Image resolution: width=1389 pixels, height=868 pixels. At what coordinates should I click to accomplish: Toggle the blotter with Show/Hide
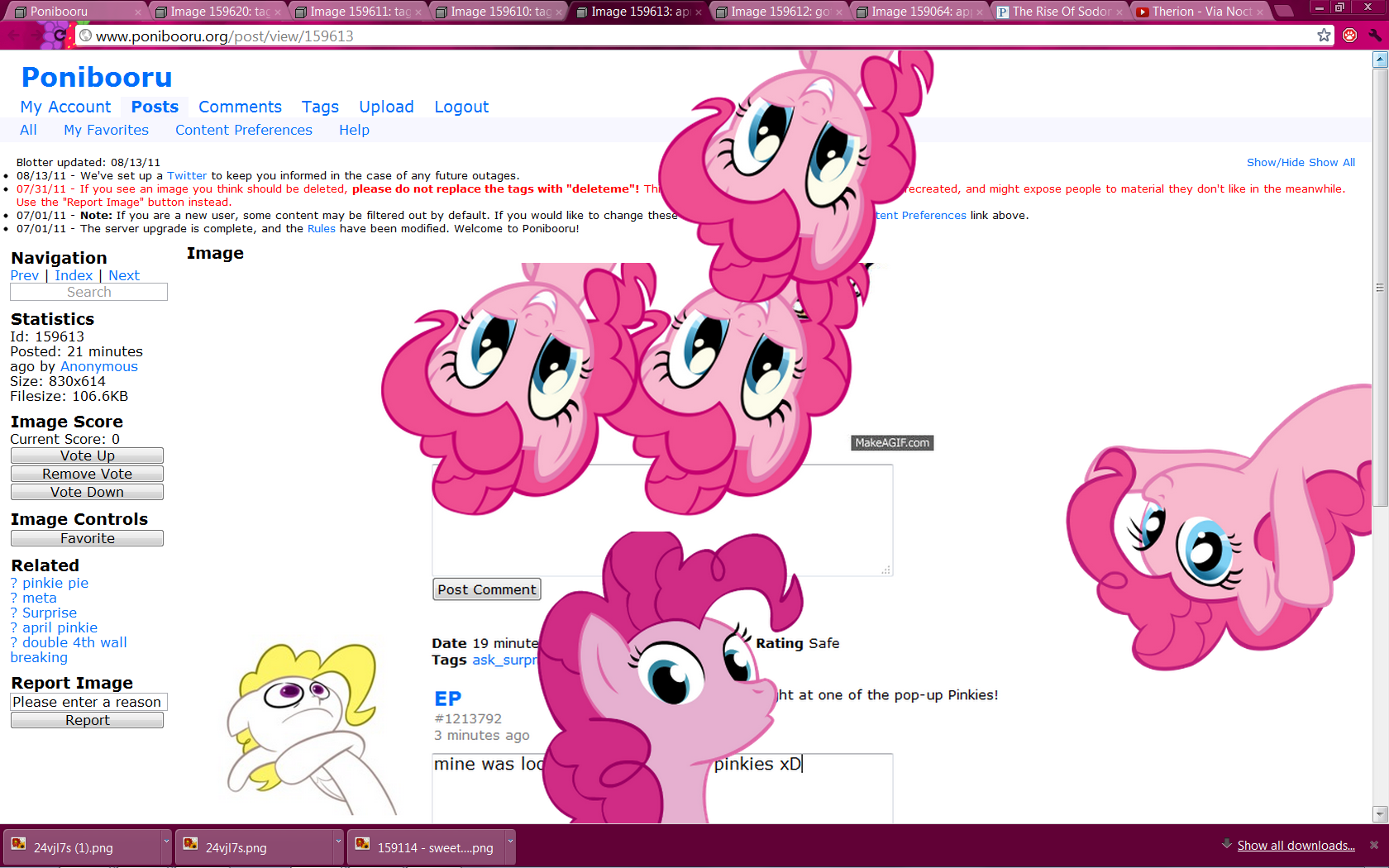[1276, 163]
